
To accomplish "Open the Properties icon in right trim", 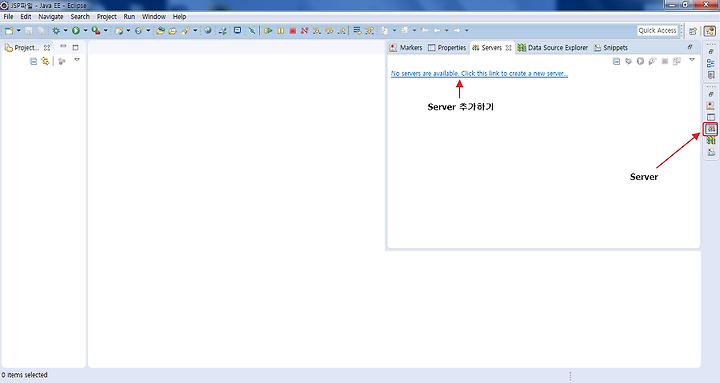I will click(711, 117).
